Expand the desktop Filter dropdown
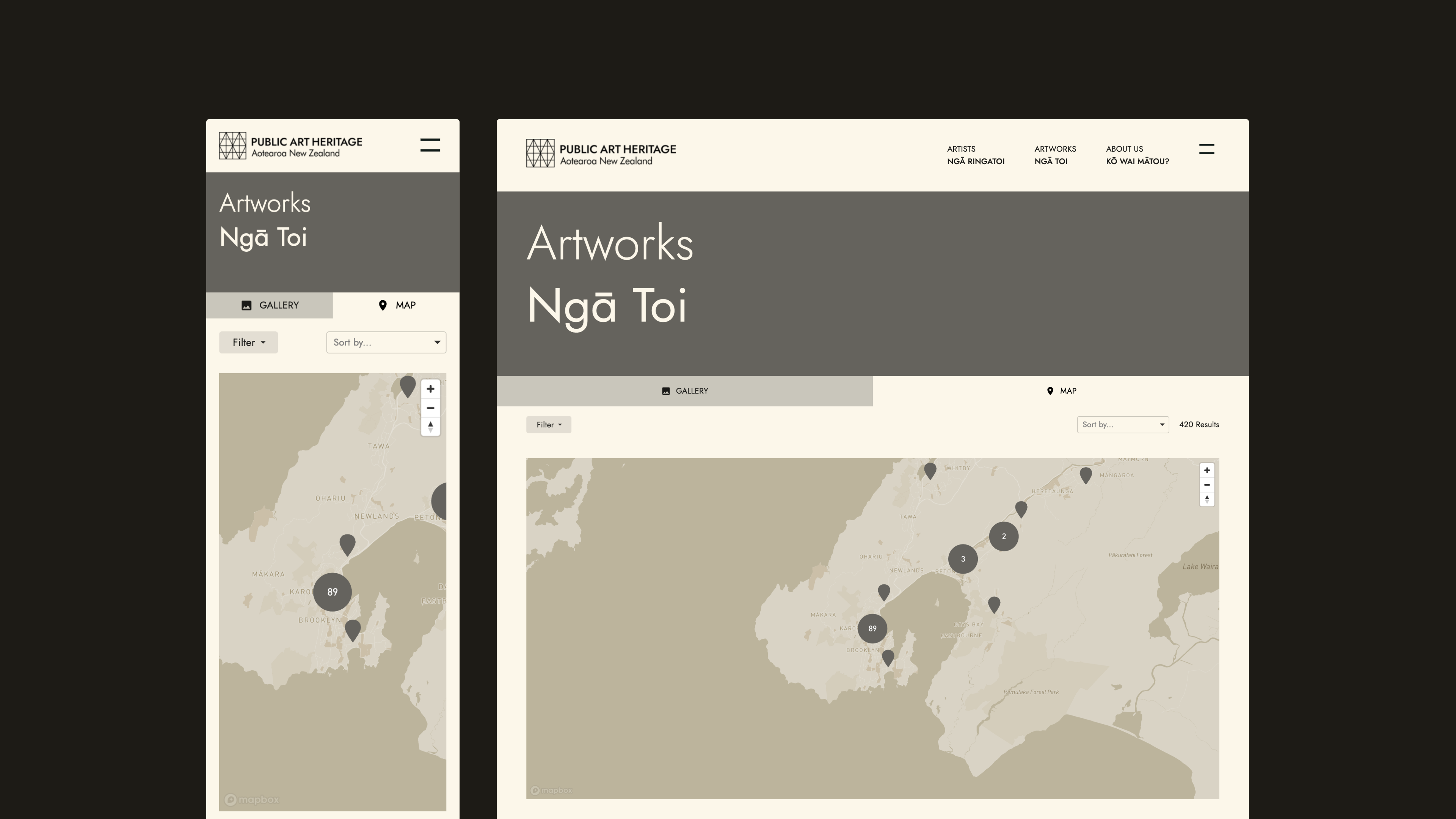 pos(548,425)
